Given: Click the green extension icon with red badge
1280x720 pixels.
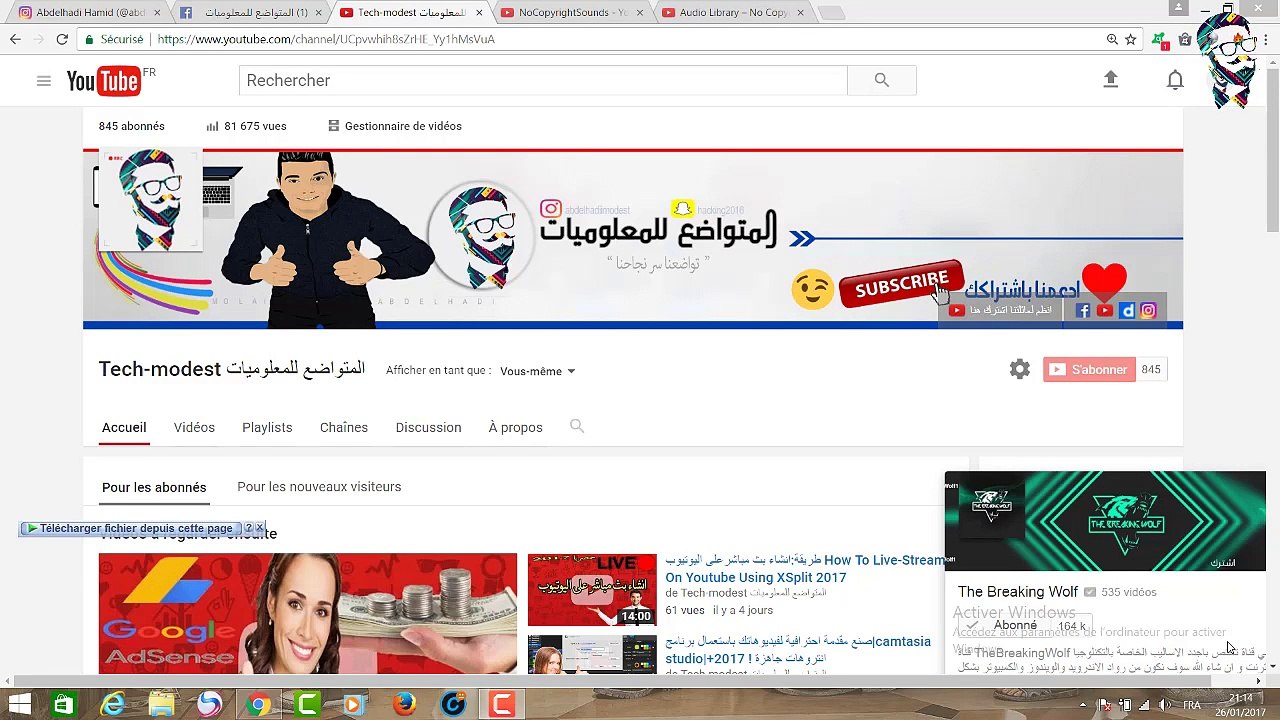Looking at the screenshot, I should click(1159, 40).
